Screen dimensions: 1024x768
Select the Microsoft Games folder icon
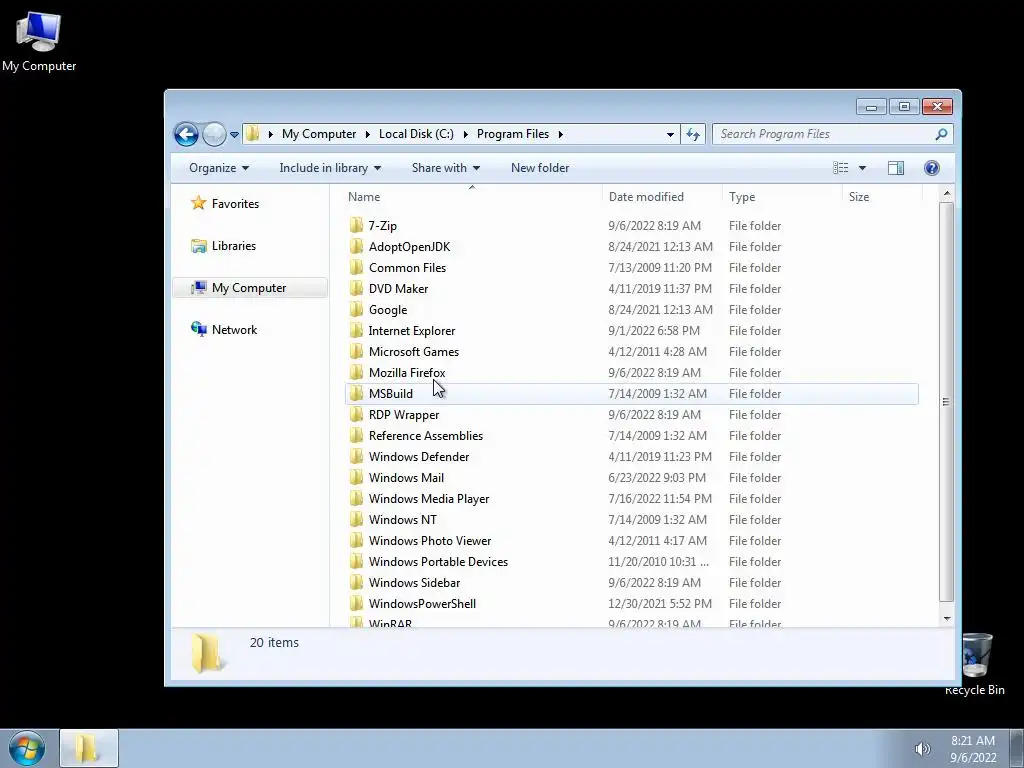point(356,352)
